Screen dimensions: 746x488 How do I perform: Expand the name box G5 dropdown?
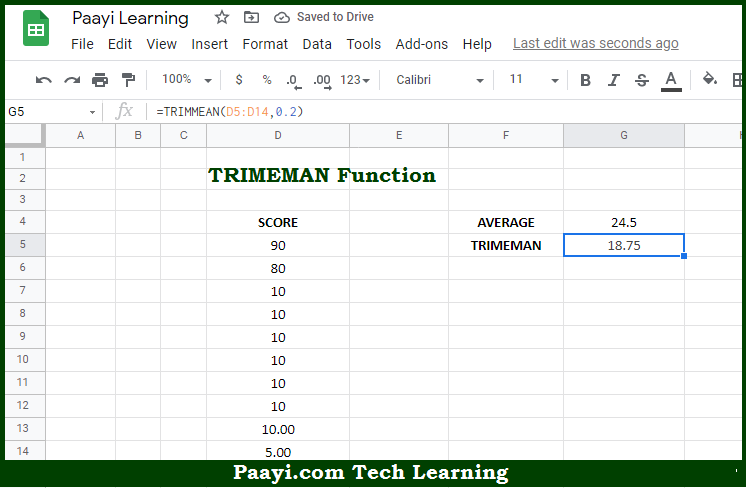click(92, 112)
